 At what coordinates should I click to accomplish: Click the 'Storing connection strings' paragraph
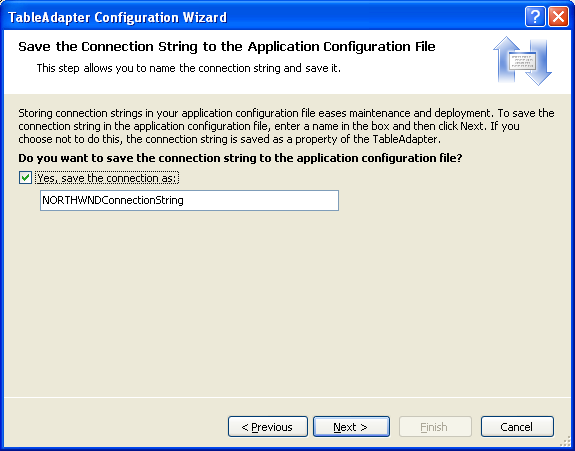tap(286, 126)
